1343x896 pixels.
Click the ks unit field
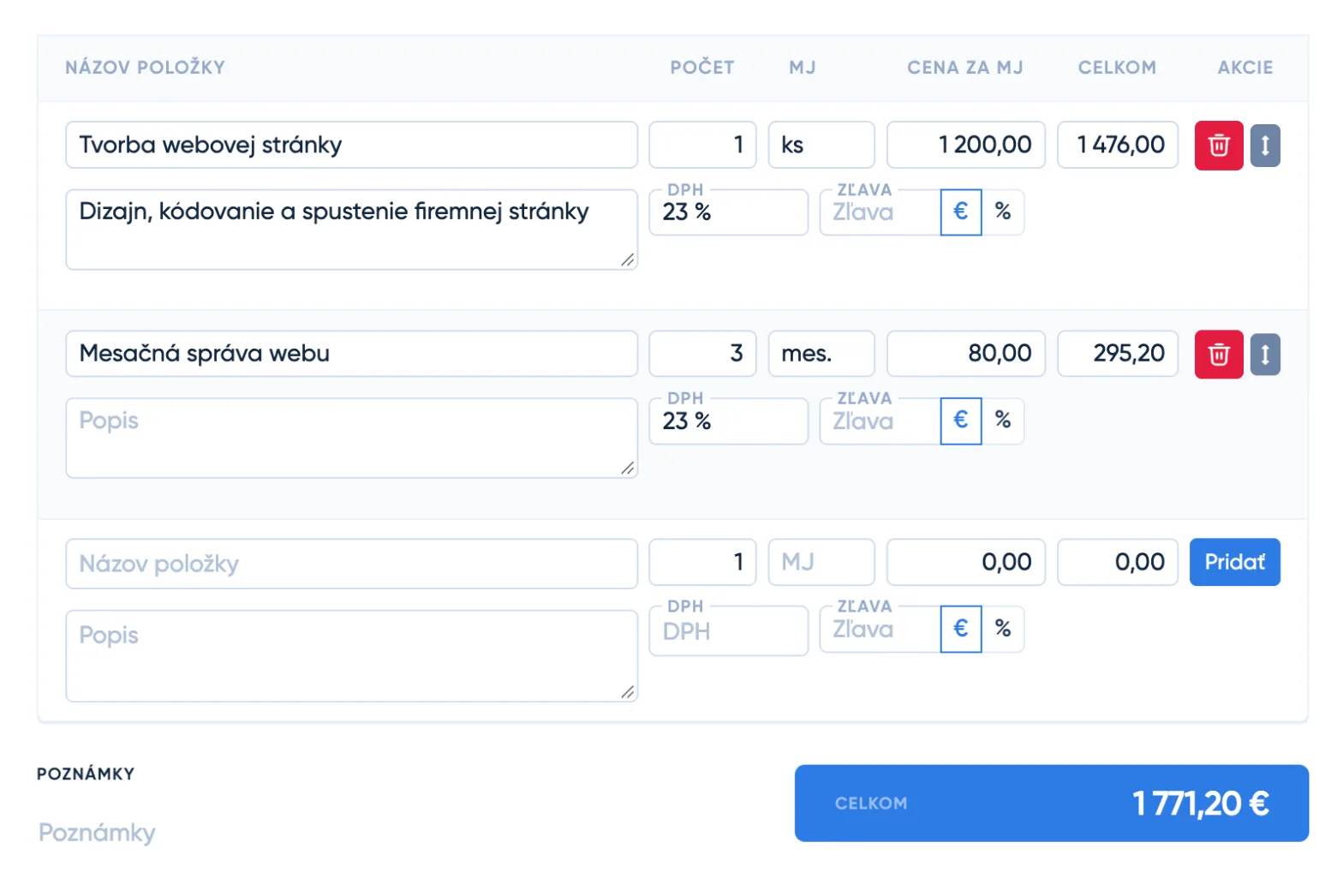pyautogui.click(x=821, y=145)
